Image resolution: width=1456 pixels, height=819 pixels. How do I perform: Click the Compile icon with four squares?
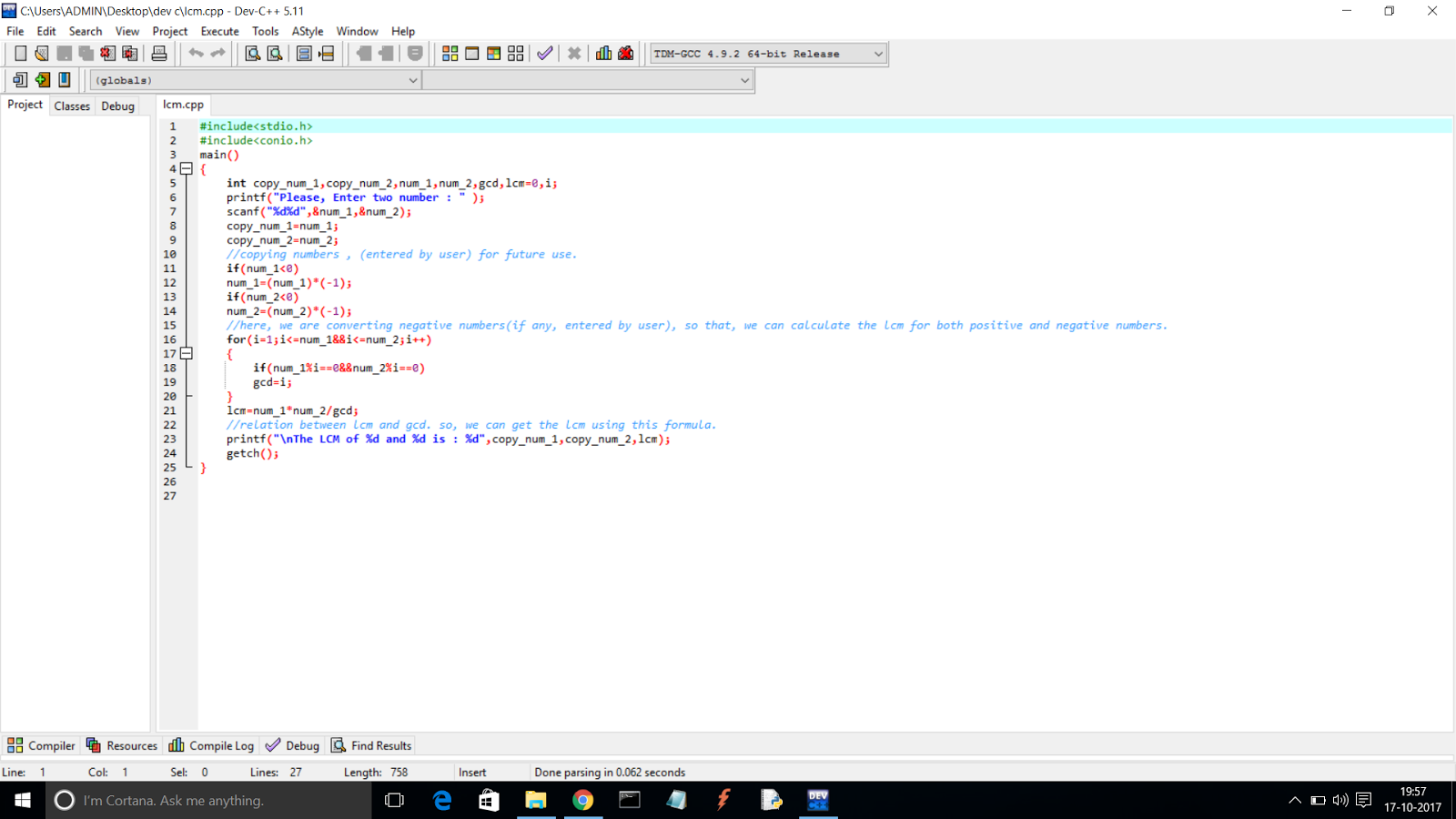coord(450,54)
